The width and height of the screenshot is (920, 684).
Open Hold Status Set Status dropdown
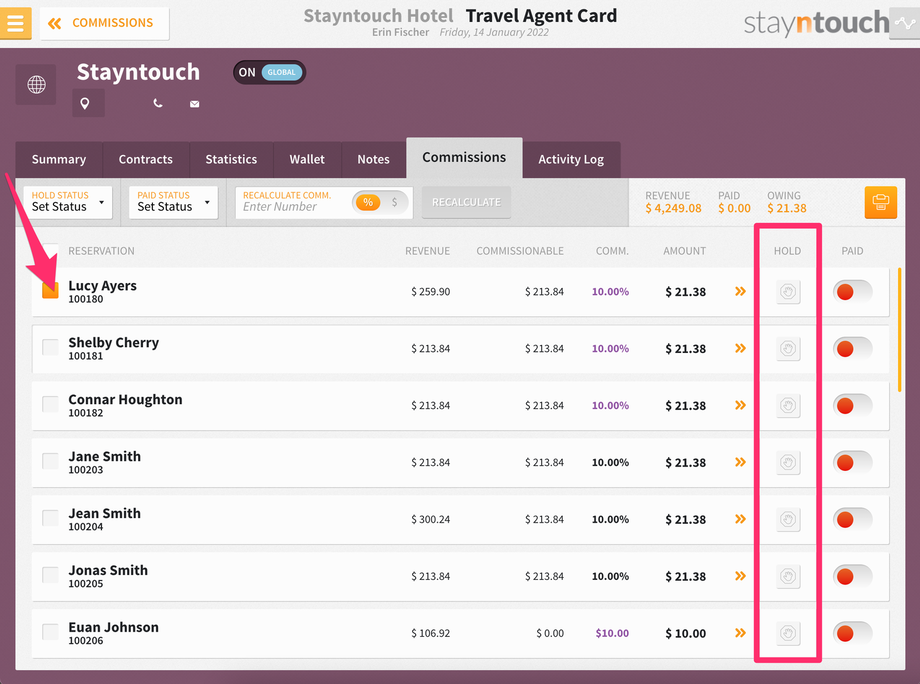[x=68, y=202]
